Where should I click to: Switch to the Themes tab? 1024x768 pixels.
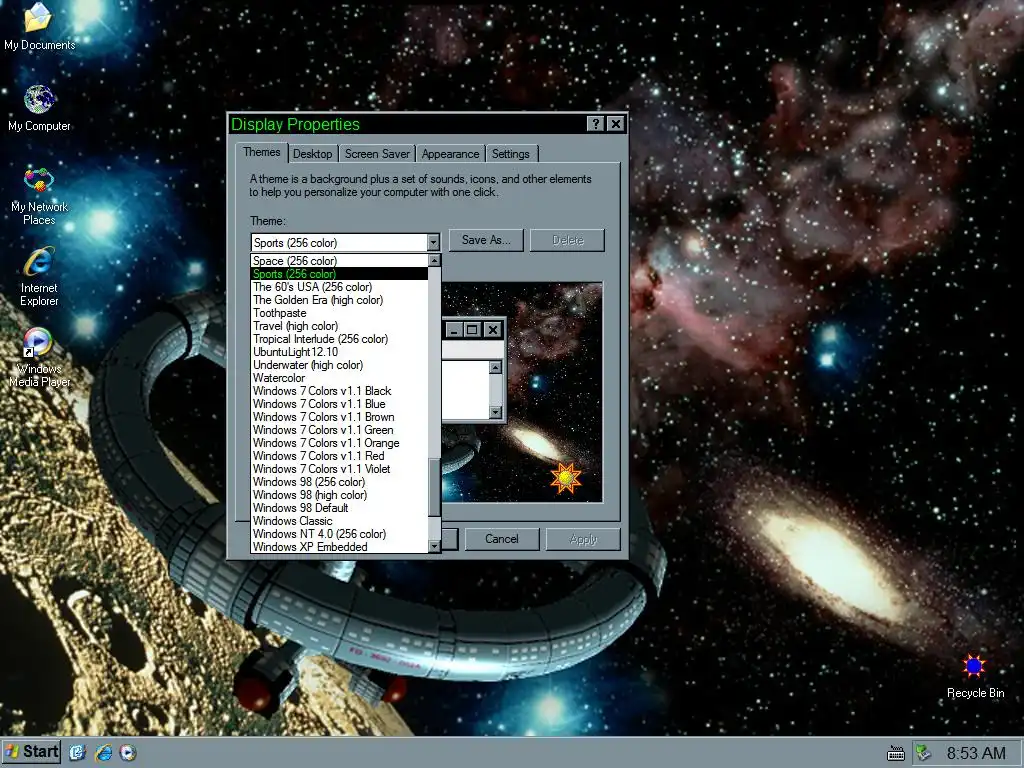click(x=261, y=152)
